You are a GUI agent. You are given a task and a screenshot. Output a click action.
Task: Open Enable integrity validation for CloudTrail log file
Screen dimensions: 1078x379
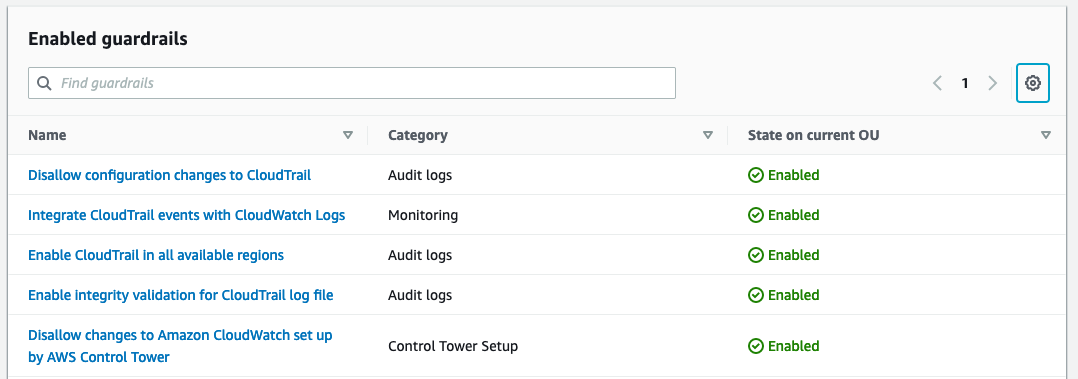(x=181, y=295)
